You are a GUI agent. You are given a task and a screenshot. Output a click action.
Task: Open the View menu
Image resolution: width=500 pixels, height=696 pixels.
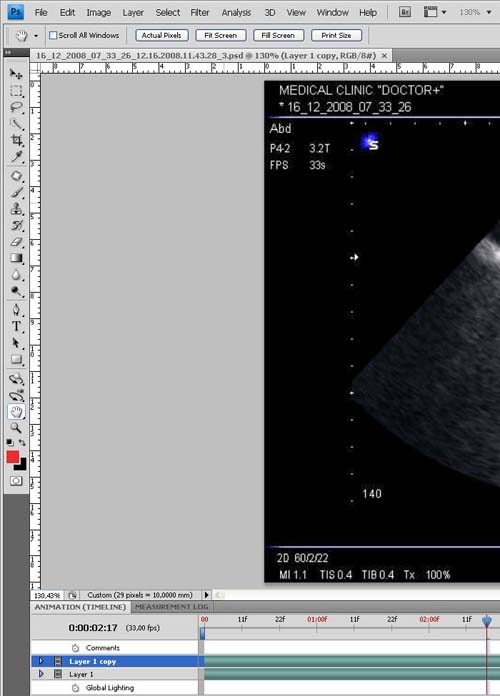[x=296, y=12]
